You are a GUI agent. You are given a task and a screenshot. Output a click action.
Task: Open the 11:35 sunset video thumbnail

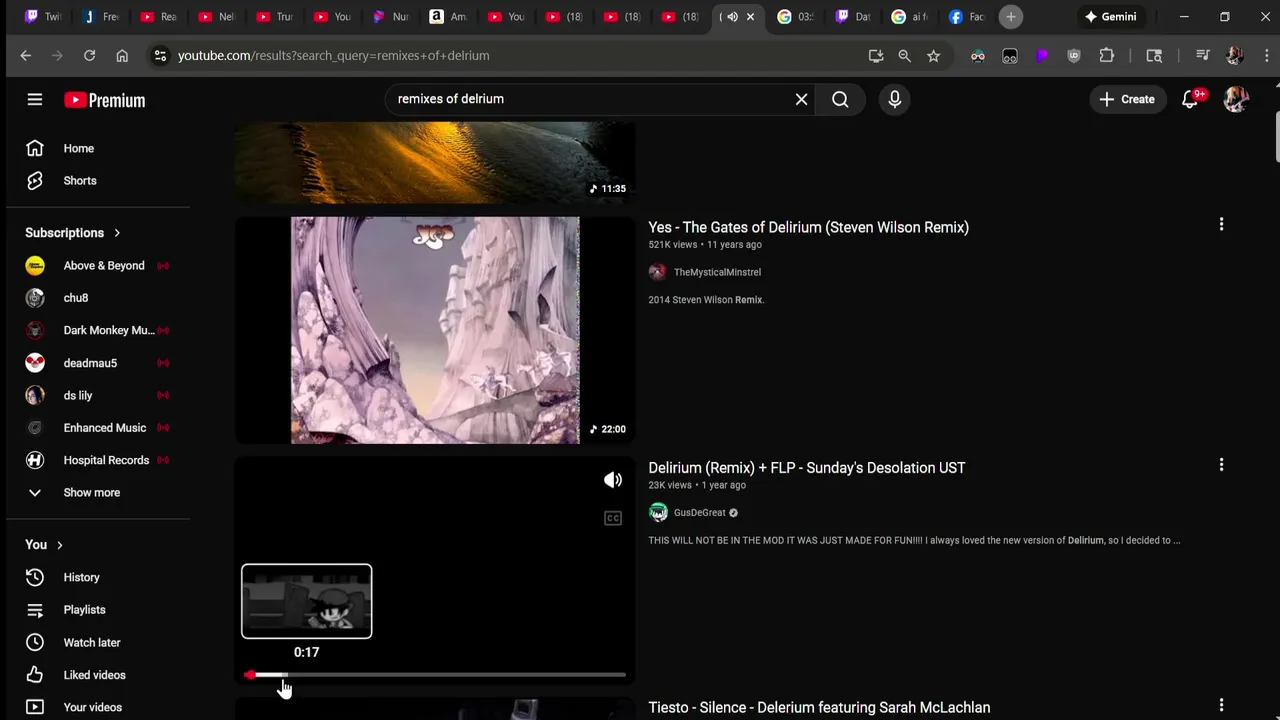click(435, 162)
